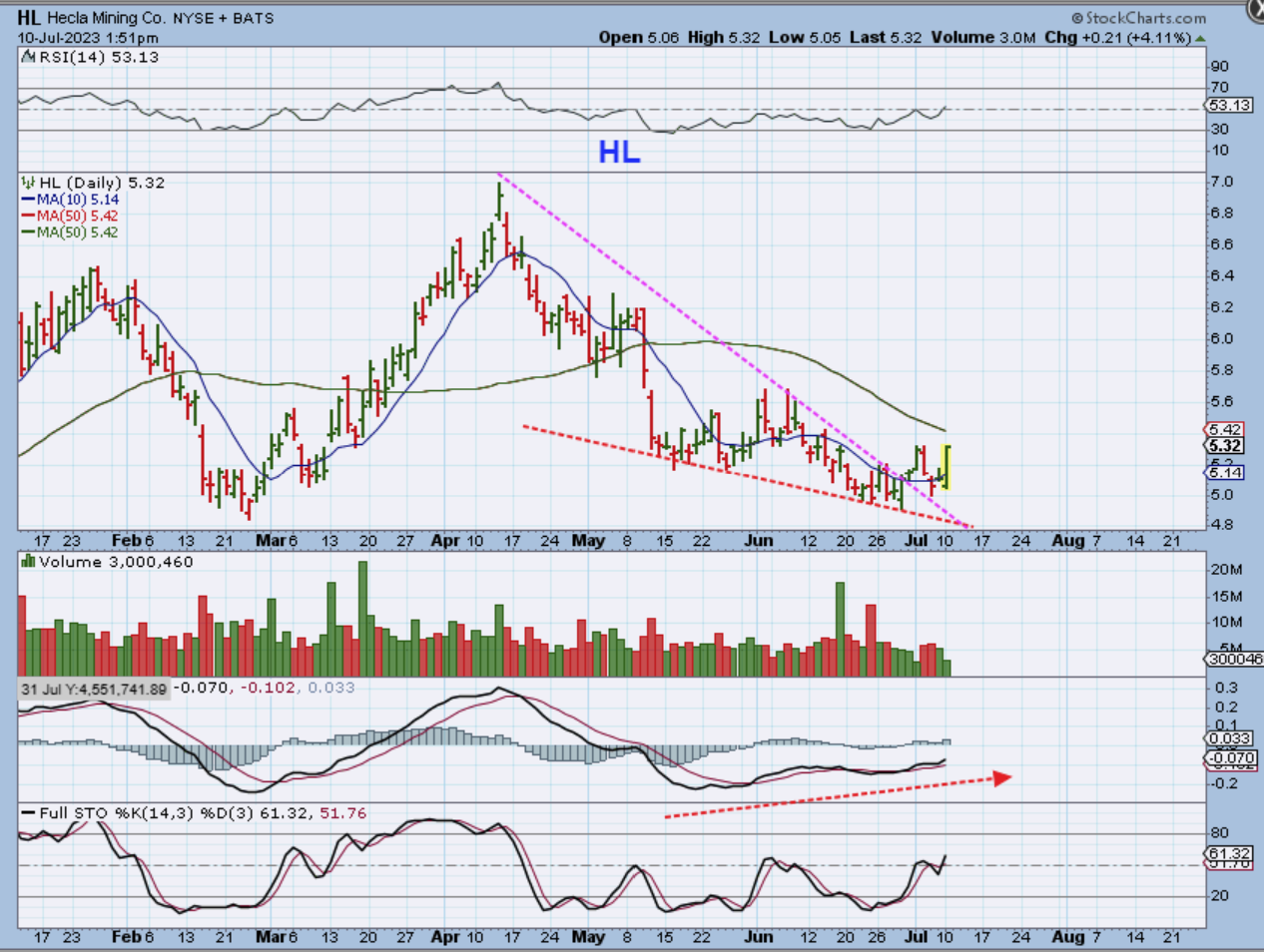Click the Open 5.06 value

pos(639,37)
